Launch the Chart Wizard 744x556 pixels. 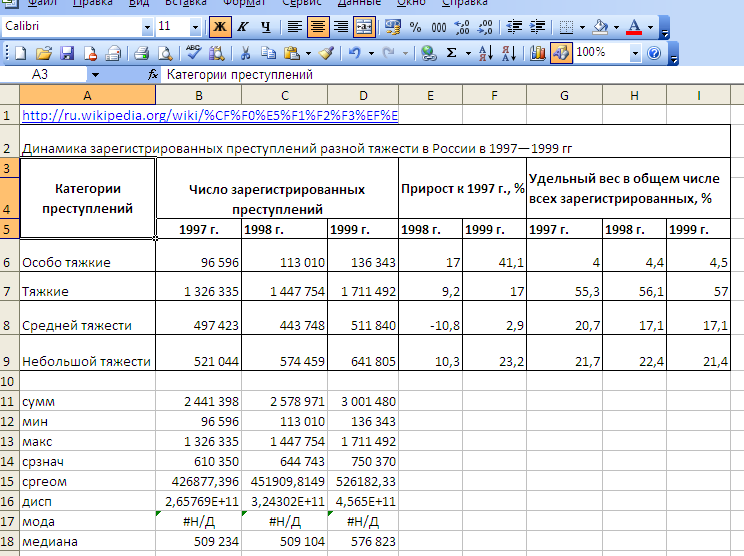[x=538, y=53]
